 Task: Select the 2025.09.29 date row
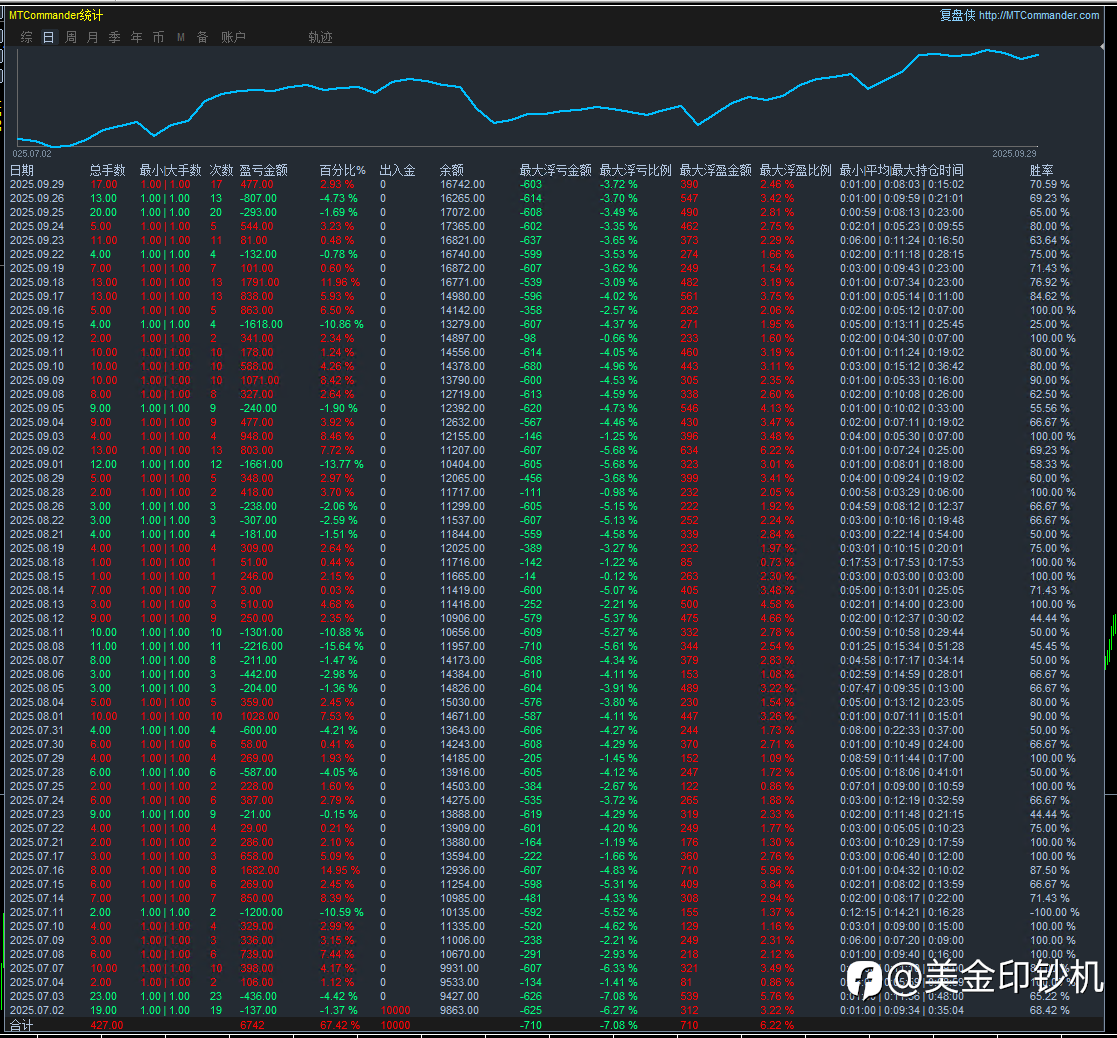point(37,185)
